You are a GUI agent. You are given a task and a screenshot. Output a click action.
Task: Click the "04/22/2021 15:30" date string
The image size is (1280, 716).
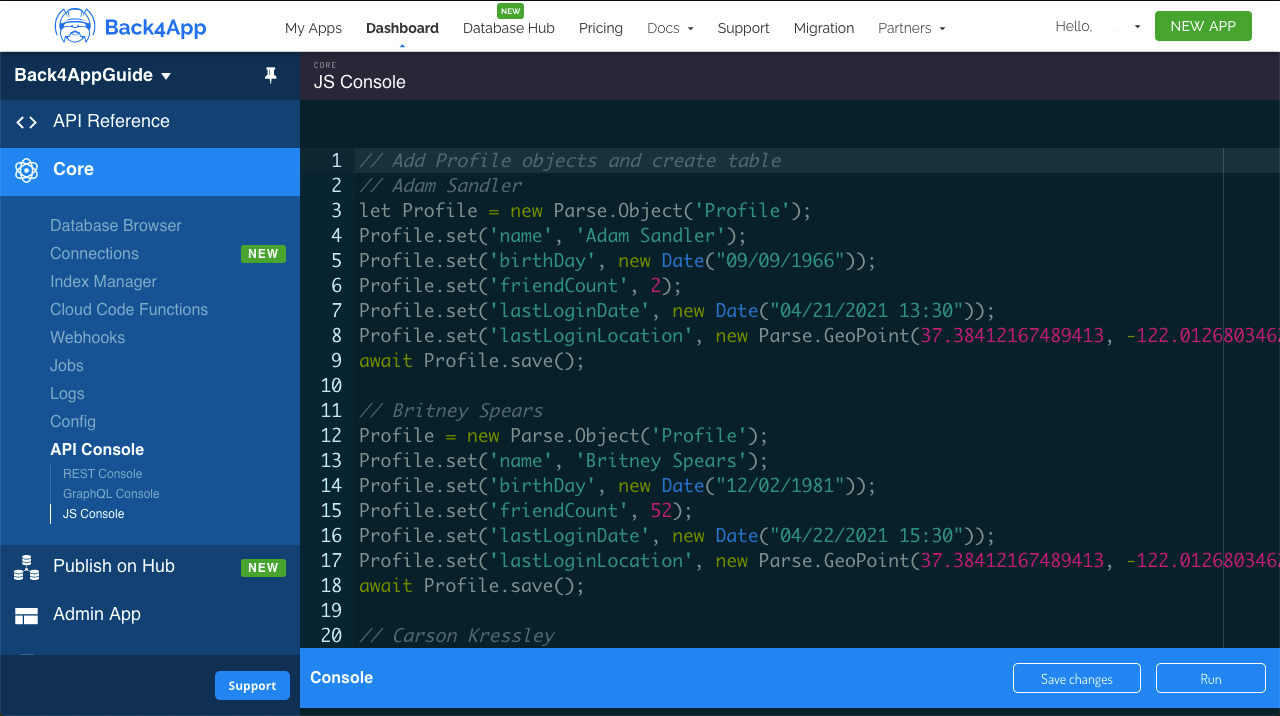[x=866, y=536]
